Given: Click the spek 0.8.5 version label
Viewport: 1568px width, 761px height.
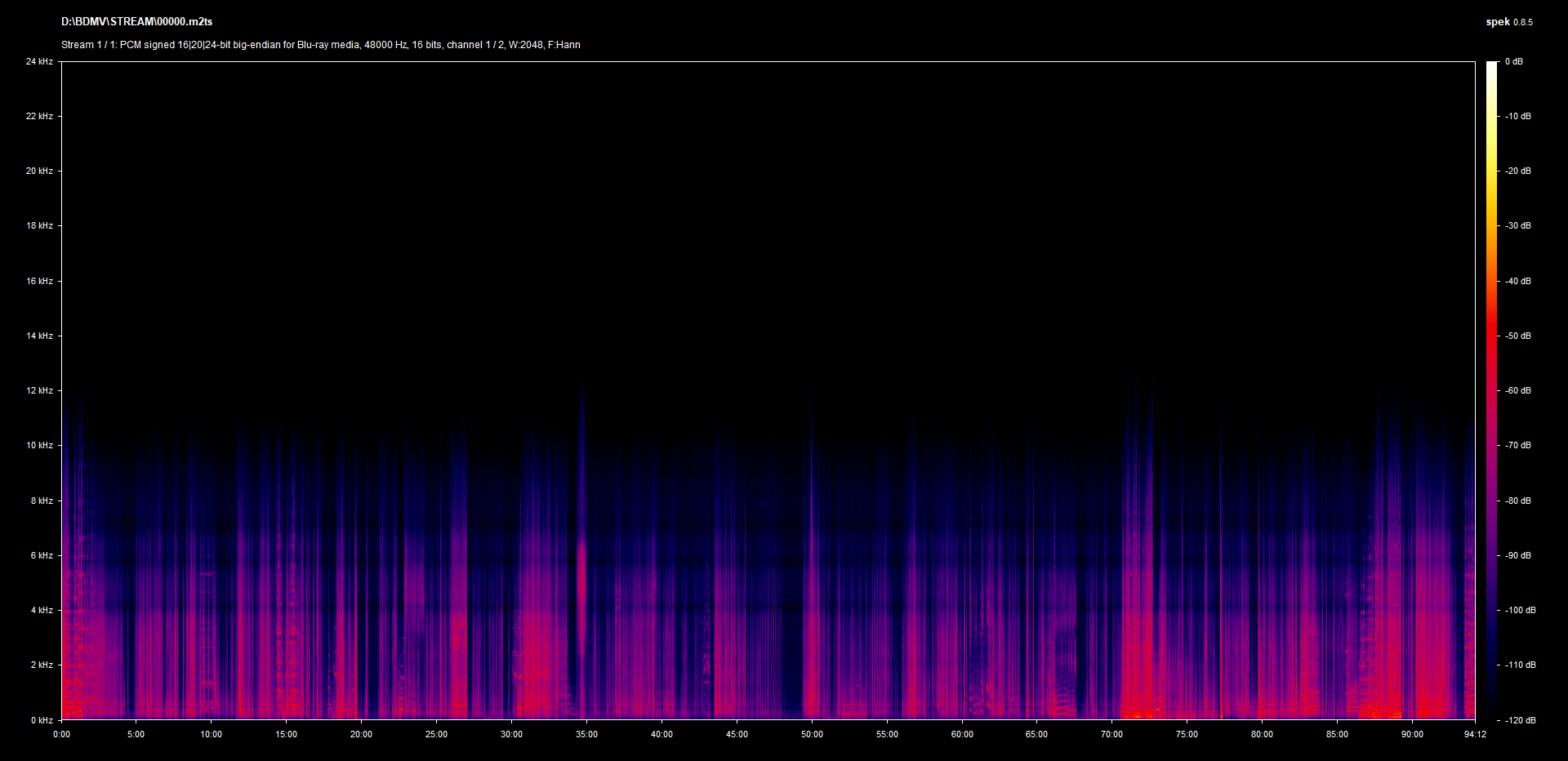Looking at the screenshot, I should (1508, 22).
